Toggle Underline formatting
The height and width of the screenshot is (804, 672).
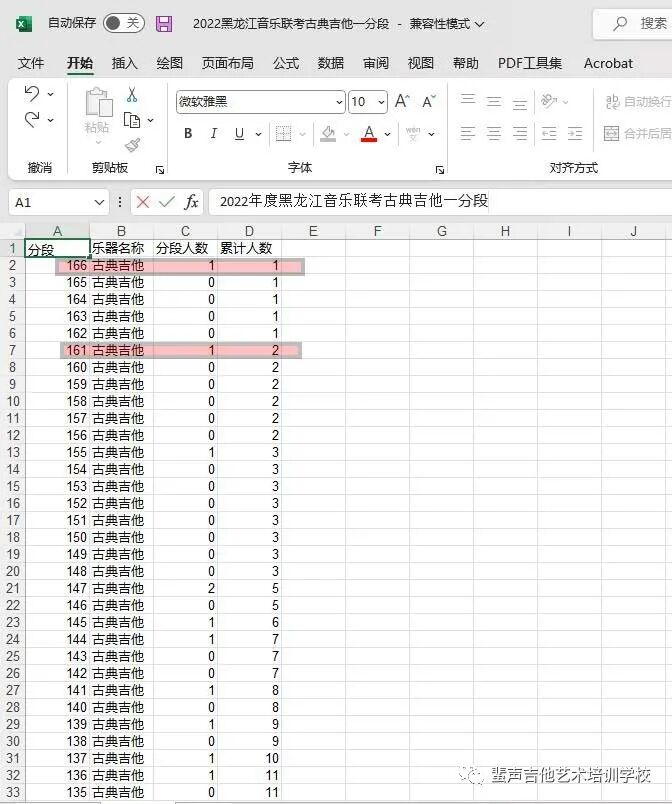point(239,133)
